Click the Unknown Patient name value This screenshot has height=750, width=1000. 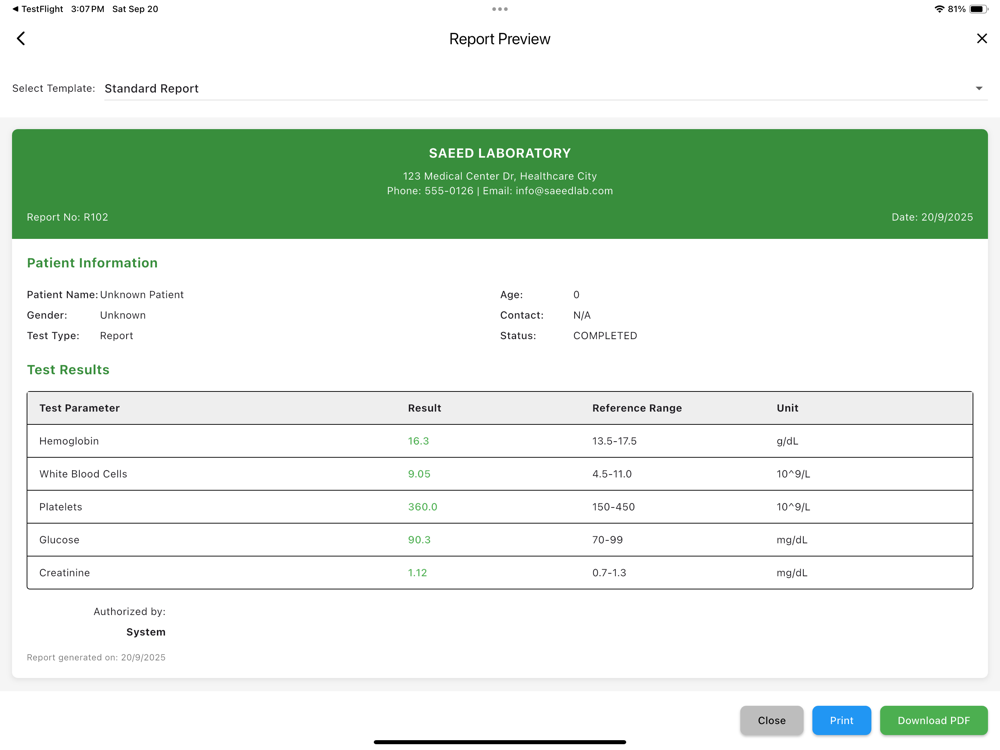point(142,295)
